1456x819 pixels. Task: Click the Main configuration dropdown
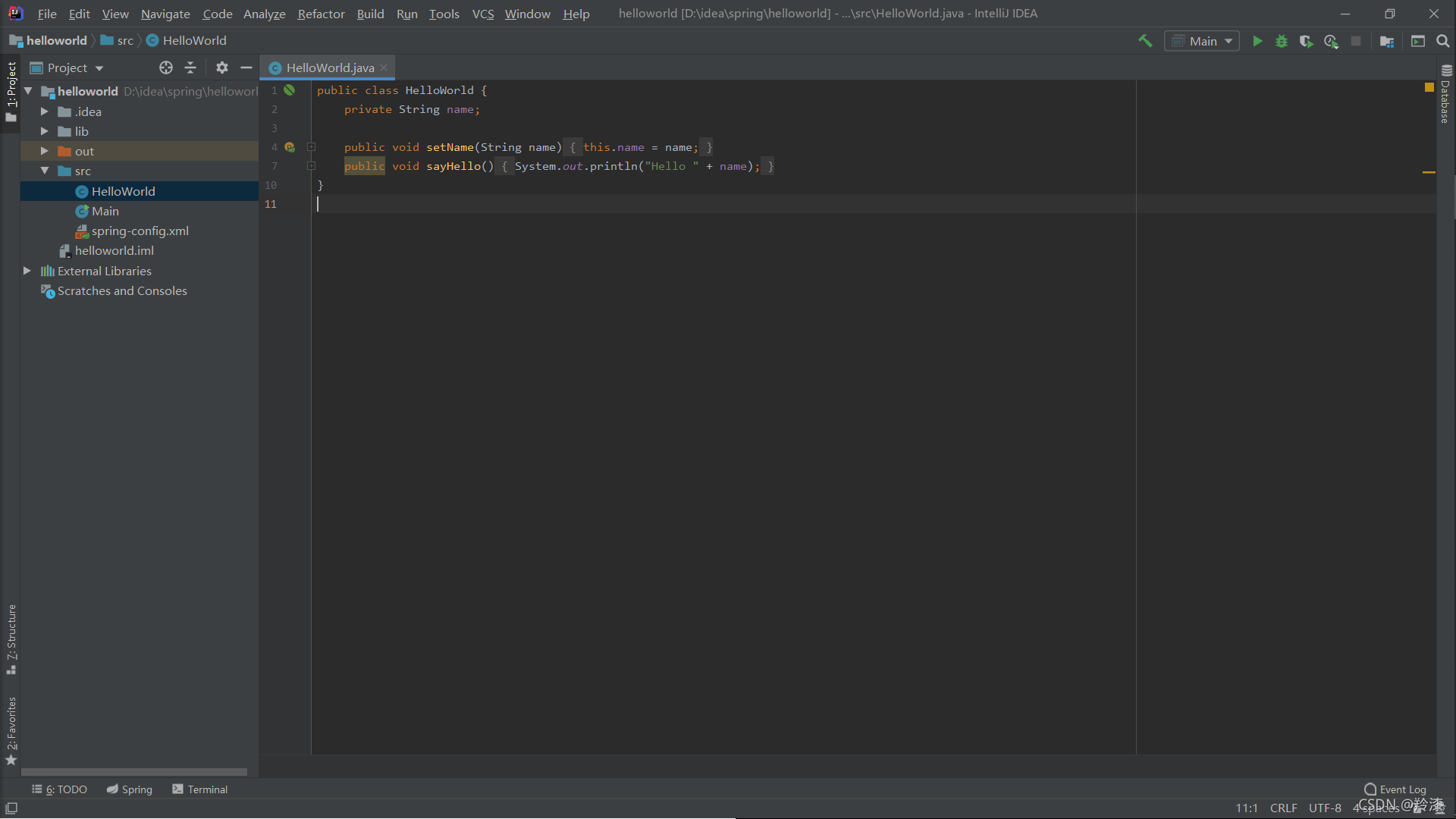pos(1202,40)
